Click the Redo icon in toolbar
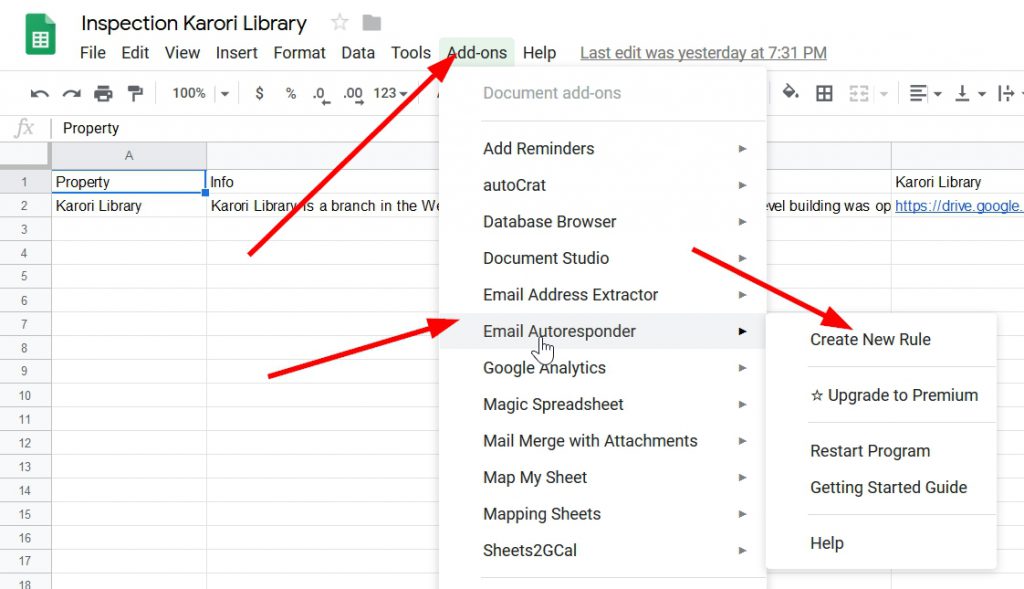The image size is (1024, 589). click(x=71, y=94)
